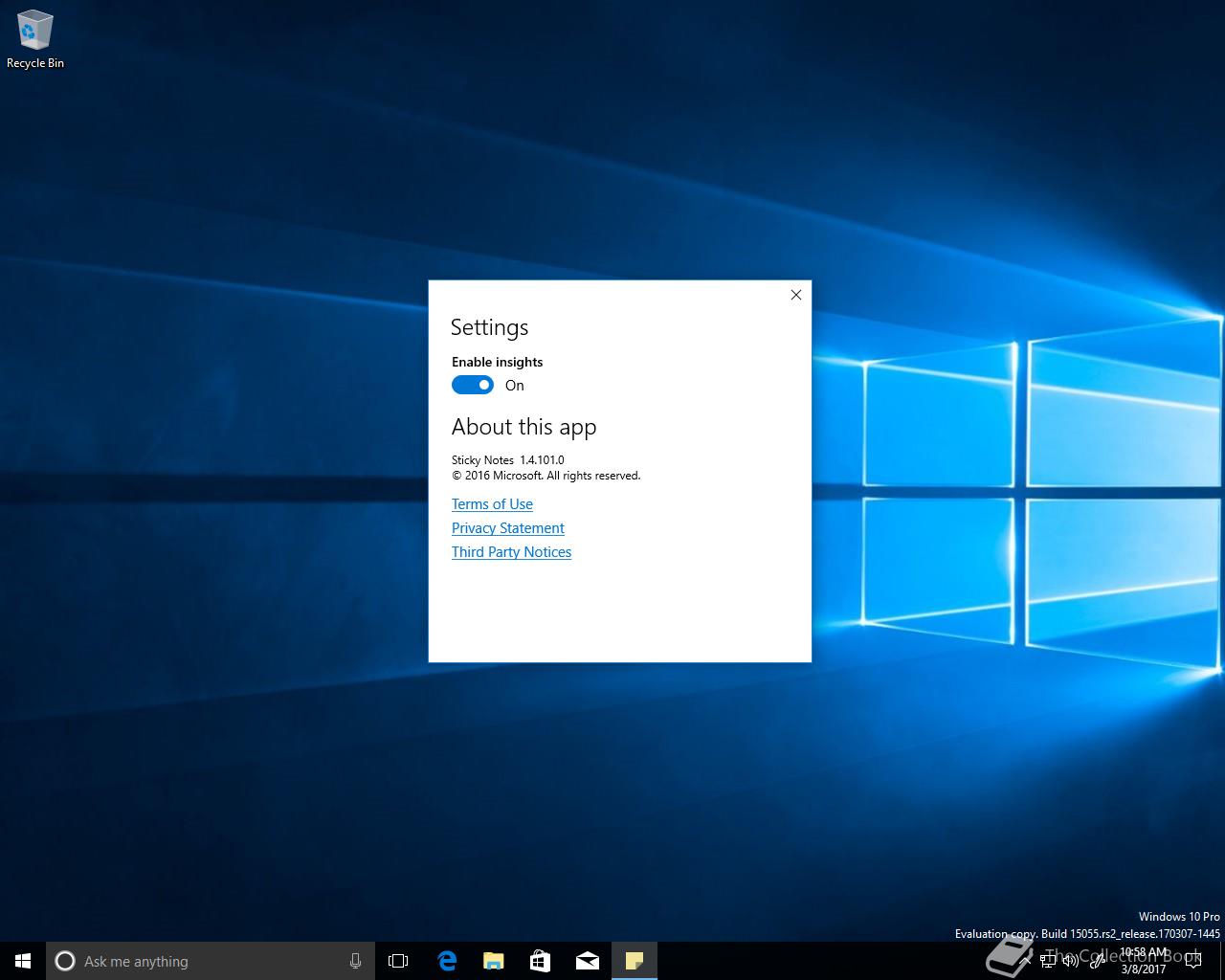The height and width of the screenshot is (980, 1225).
Task: Open the Windows Start menu
Action: (23, 961)
